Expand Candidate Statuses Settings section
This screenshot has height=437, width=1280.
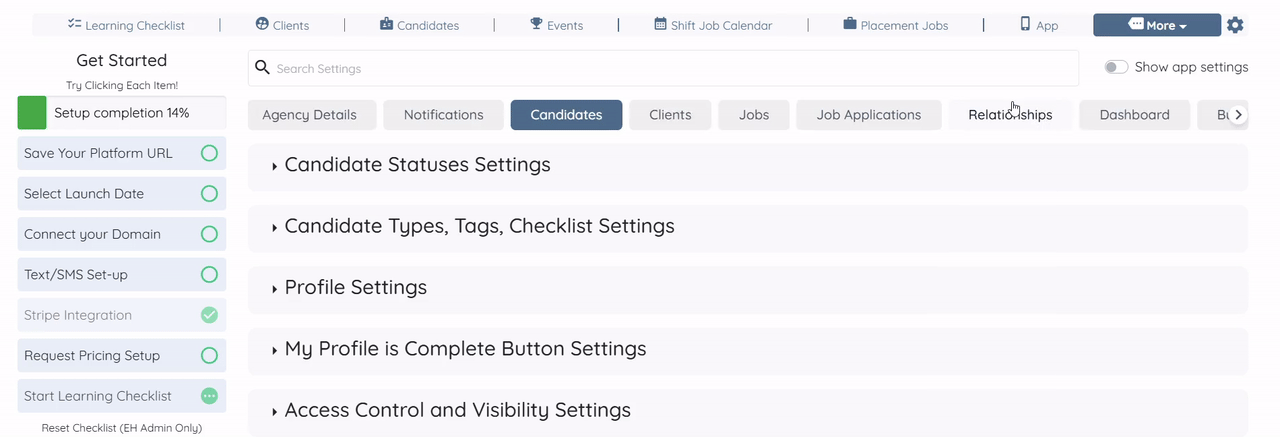click(x=275, y=166)
